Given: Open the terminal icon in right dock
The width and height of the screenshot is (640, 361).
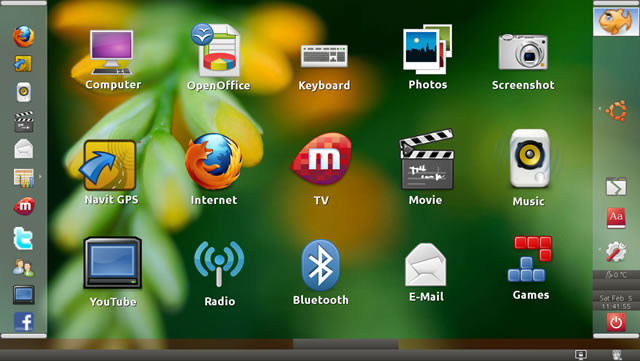Looking at the screenshot, I should [x=616, y=187].
